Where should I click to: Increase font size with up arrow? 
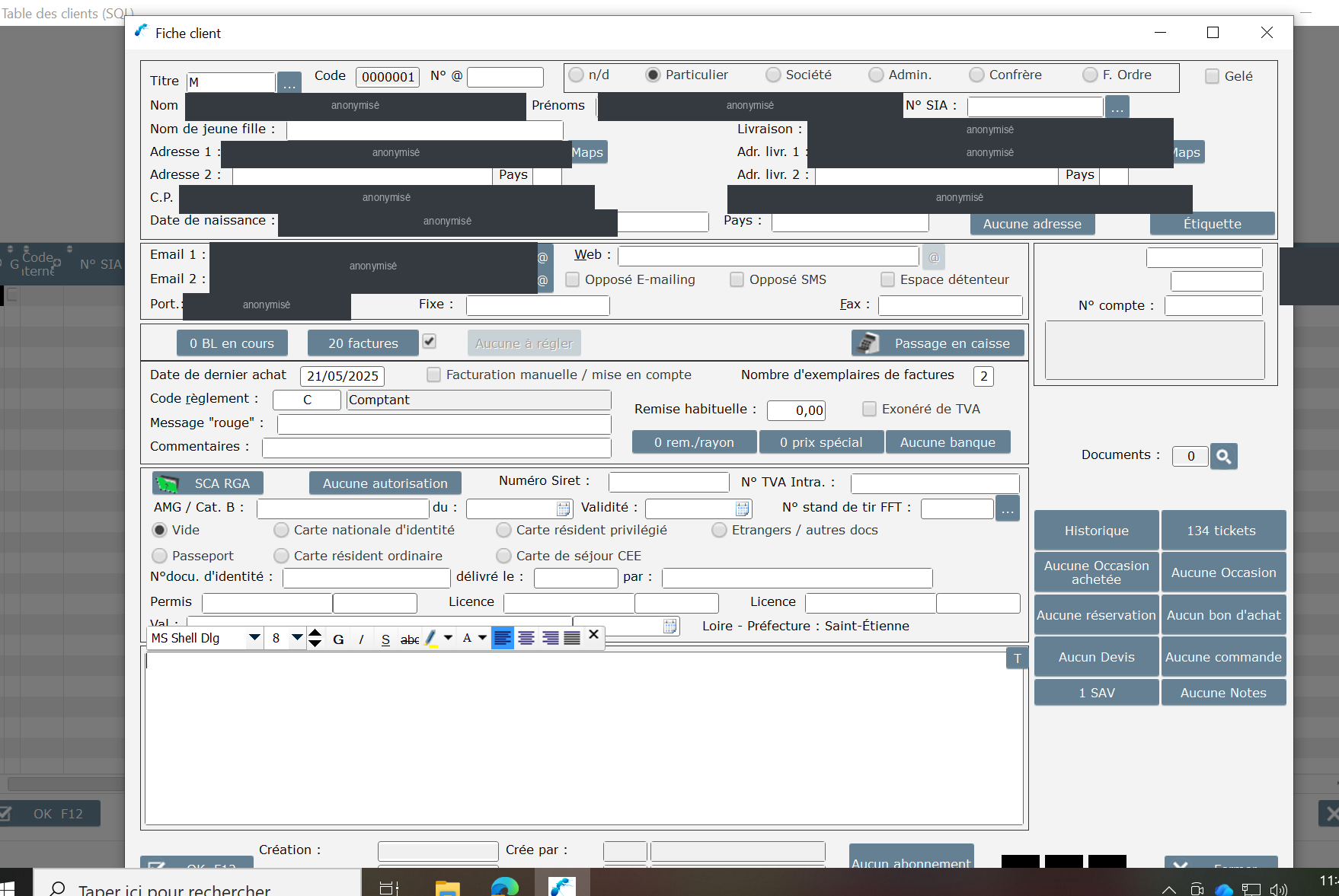(x=315, y=633)
